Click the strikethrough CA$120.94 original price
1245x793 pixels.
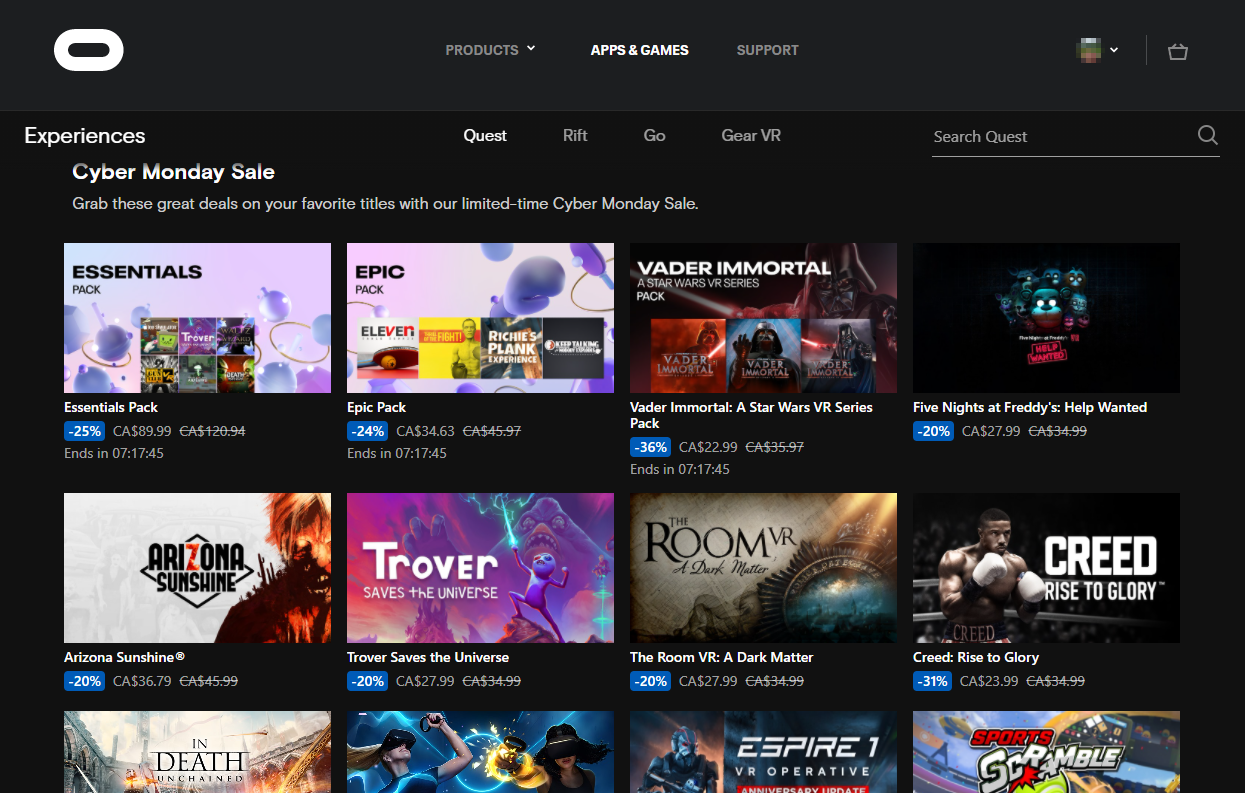(212, 431)
